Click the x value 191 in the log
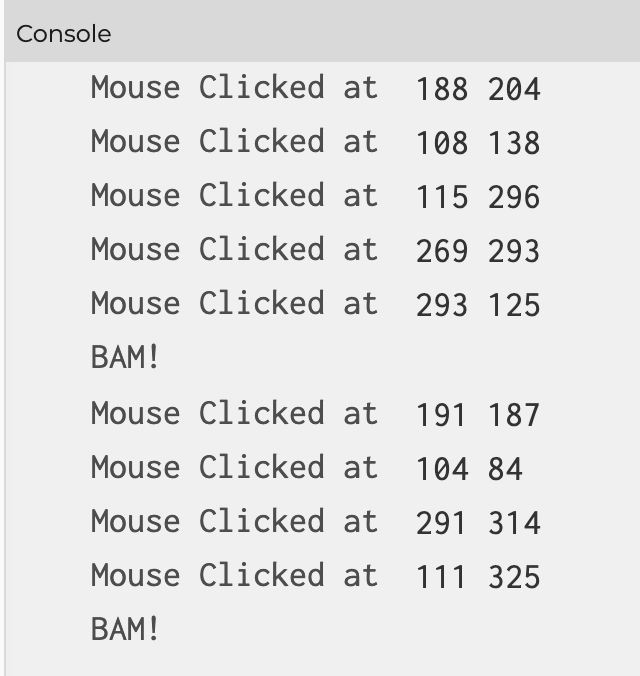 pos(441,415)
